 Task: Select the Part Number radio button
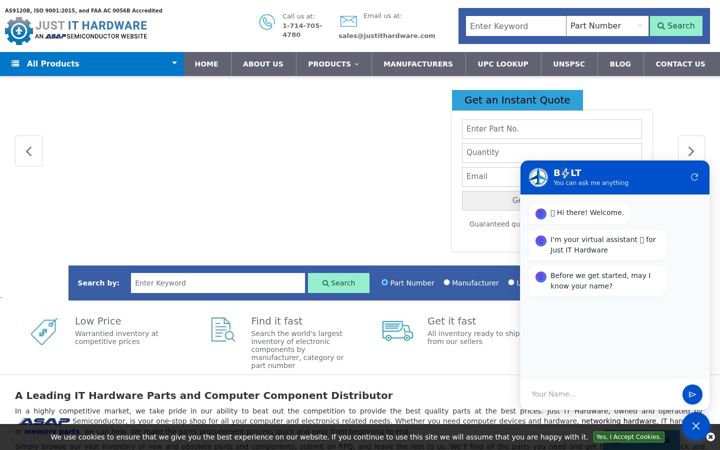(385, 282)
